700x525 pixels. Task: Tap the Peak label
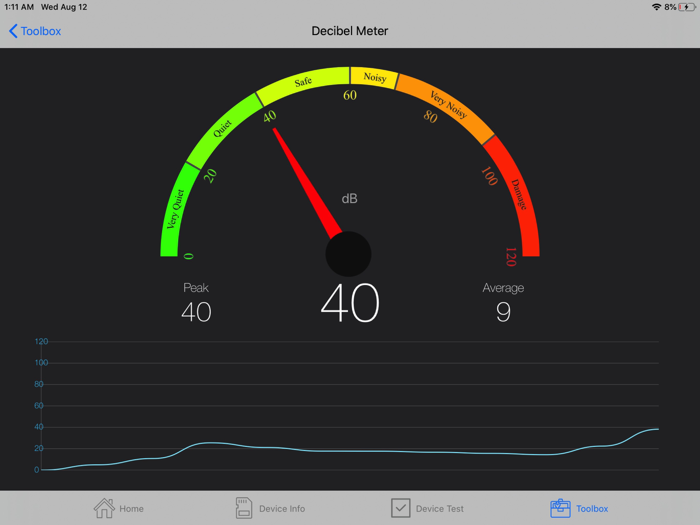coord(196,288)
